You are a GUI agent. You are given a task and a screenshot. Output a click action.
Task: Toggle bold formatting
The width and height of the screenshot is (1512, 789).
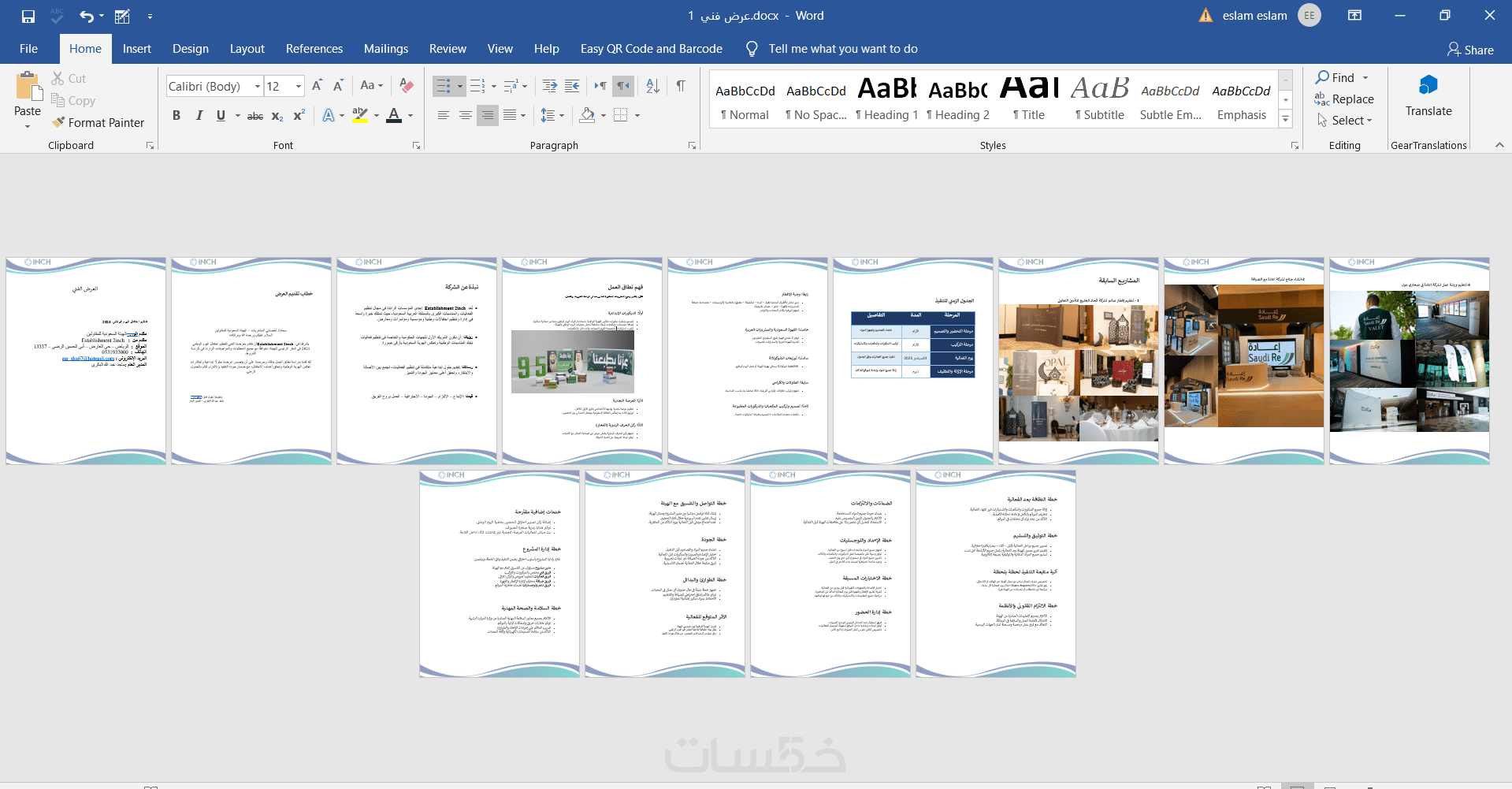coord(176,116)
